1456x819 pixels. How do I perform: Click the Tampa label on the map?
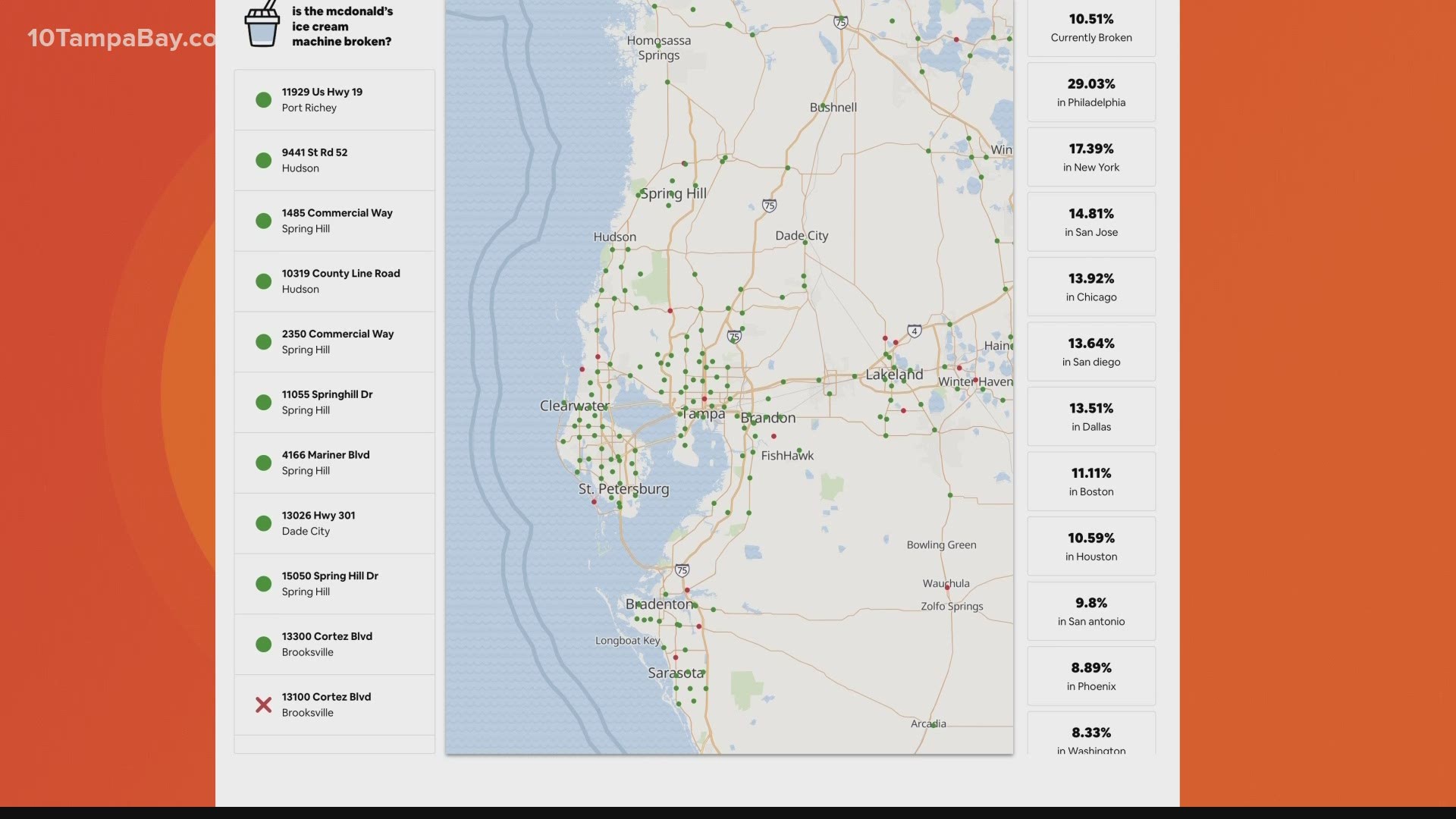704,414
